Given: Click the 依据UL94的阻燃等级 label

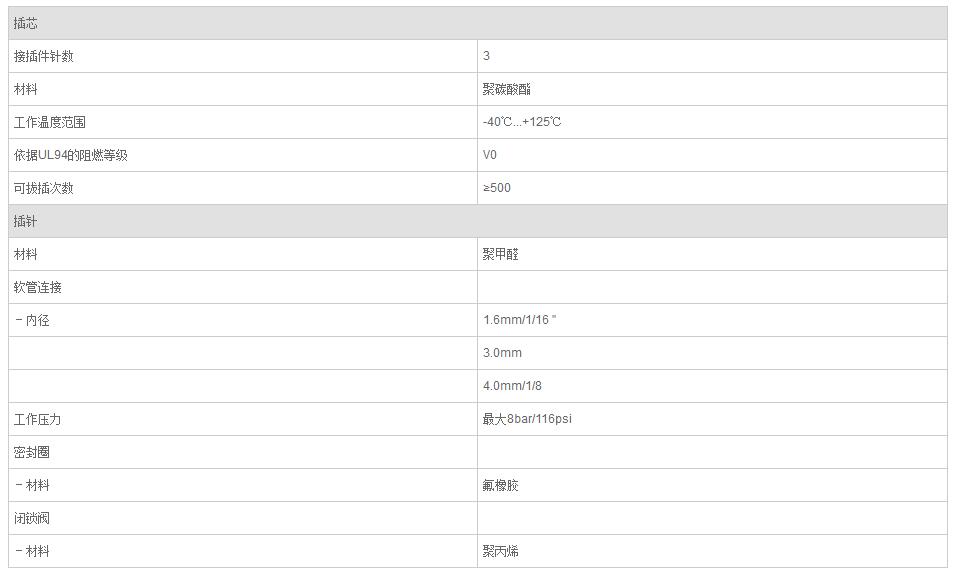Looking at the screenshot, I should (x=71, y=155).
